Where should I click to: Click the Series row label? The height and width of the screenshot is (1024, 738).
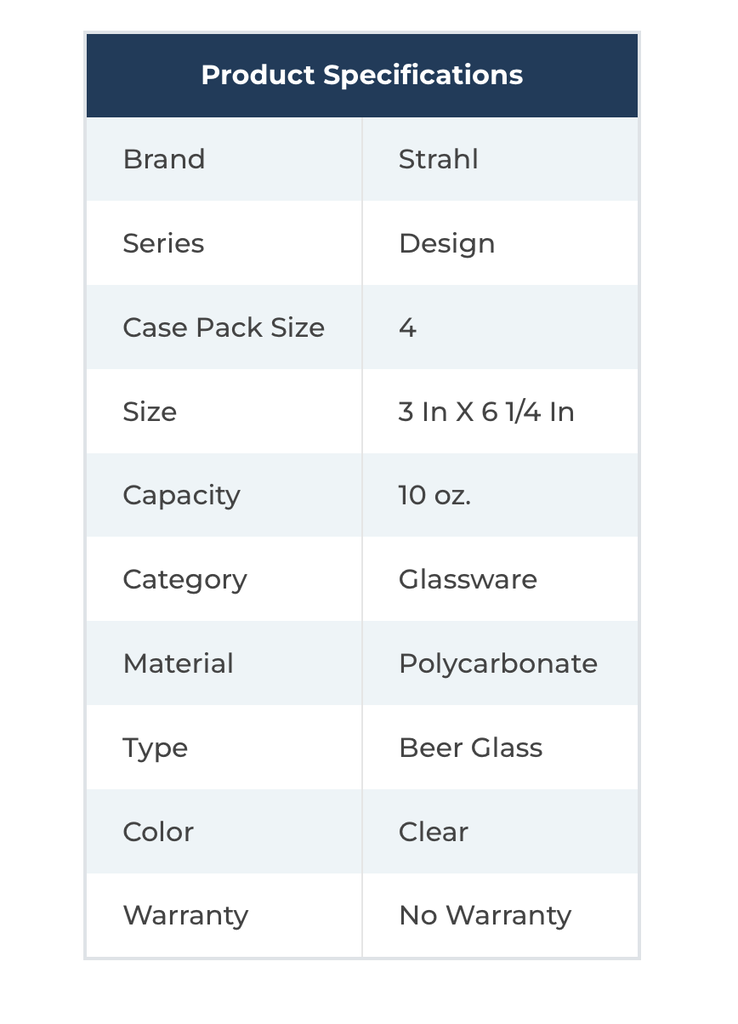click(x=163, y=243)
